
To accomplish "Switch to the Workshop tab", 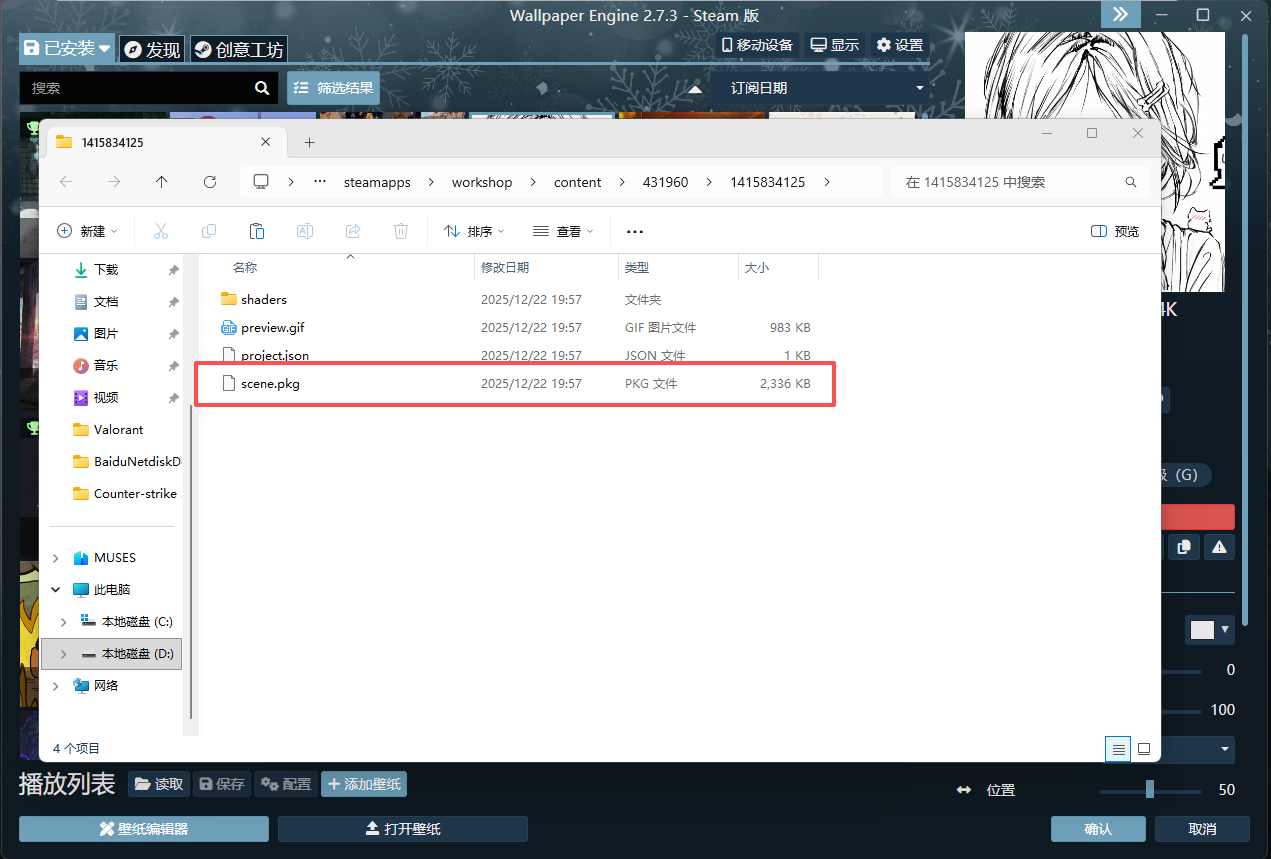I will point(238,50).
